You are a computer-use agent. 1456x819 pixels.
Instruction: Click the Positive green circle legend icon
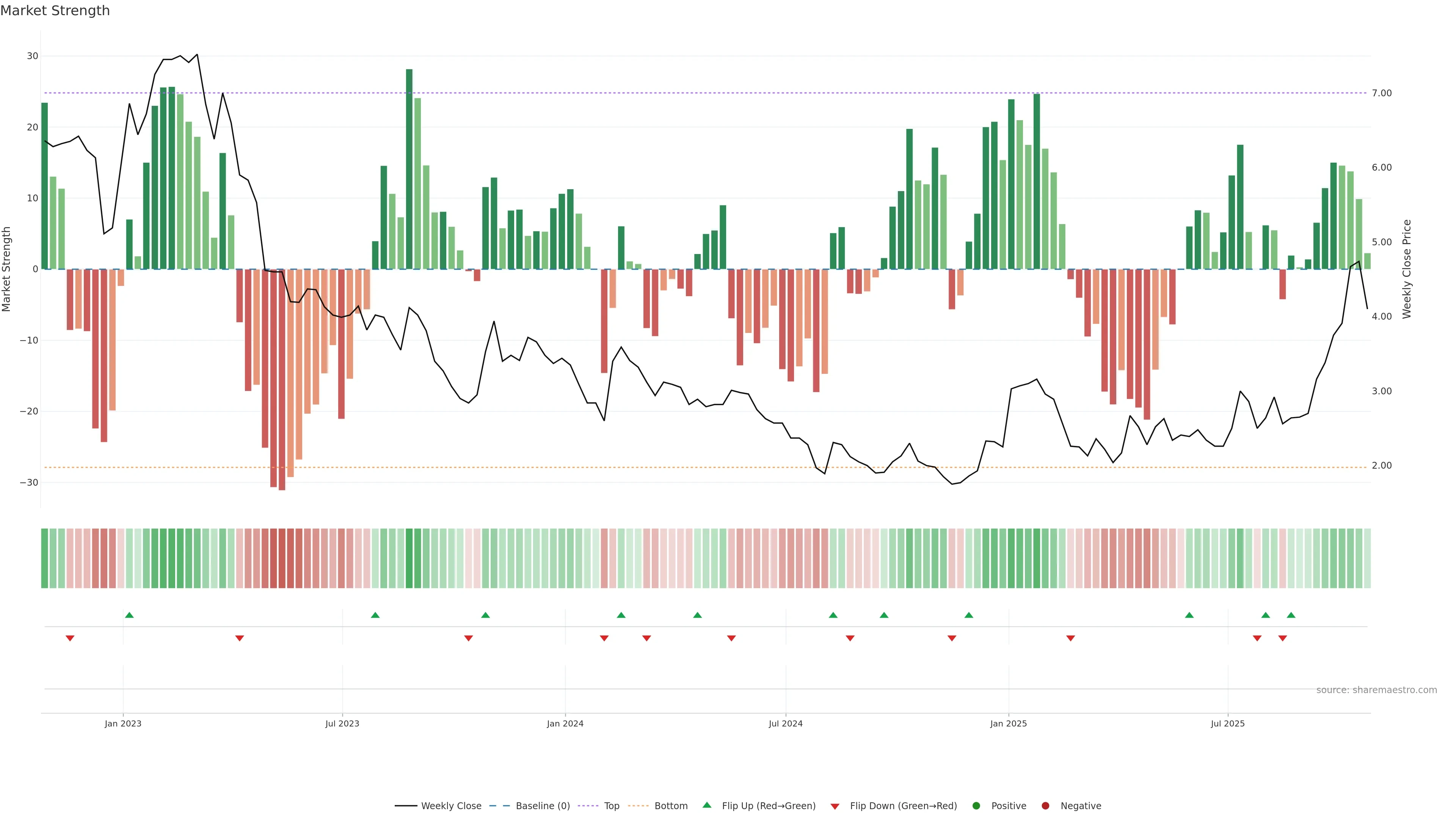click(976, 806)
